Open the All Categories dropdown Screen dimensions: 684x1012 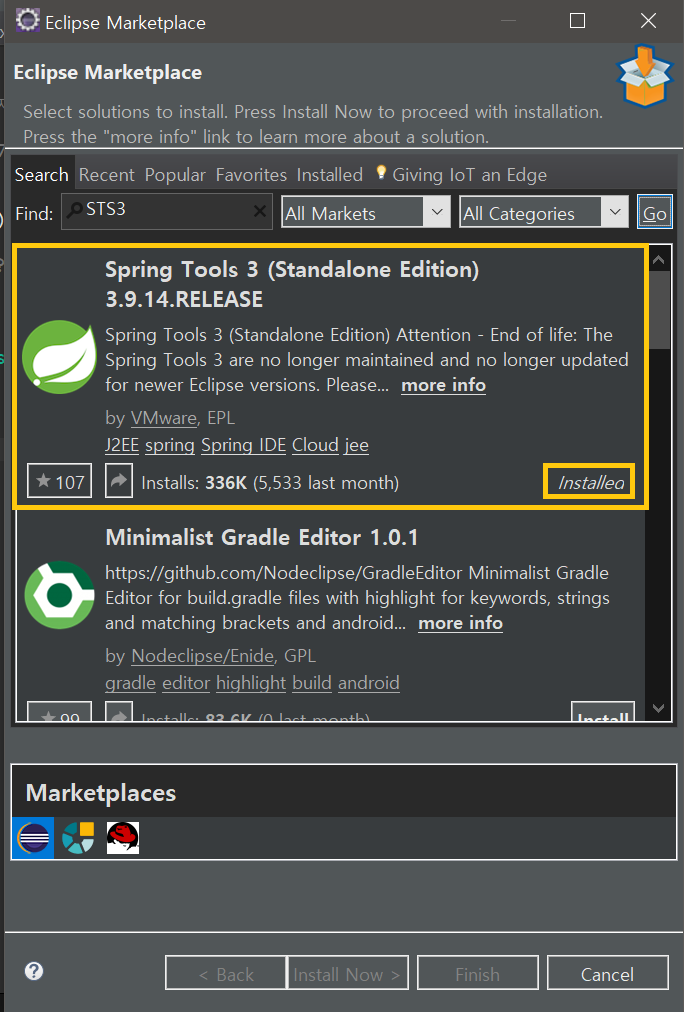coord(544,212)
